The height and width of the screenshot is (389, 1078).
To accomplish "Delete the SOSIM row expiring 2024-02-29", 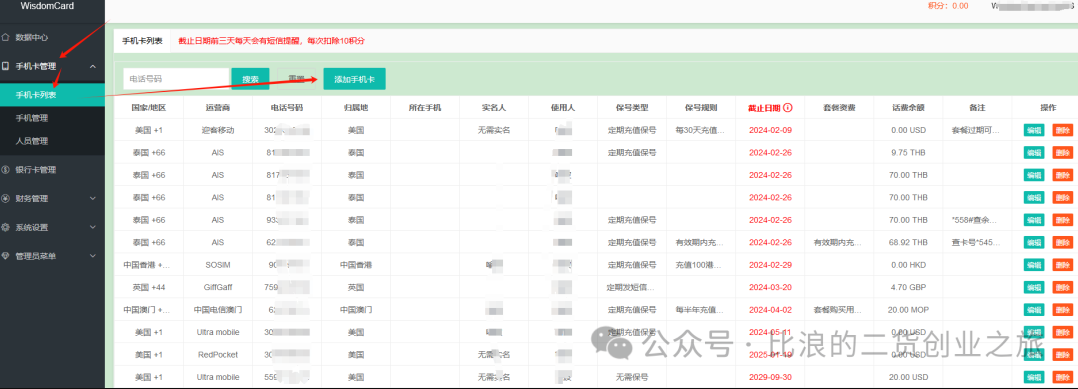I will click(1062, 265).
